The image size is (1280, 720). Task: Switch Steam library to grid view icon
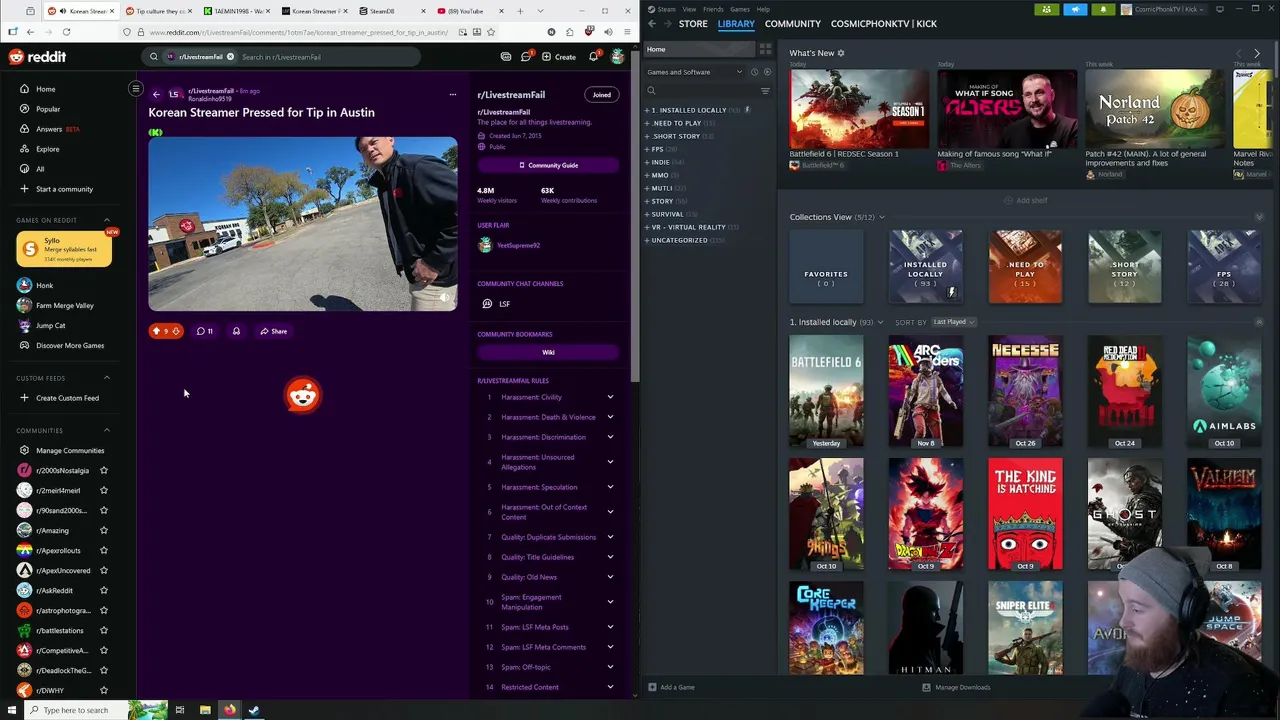[765, 49]
